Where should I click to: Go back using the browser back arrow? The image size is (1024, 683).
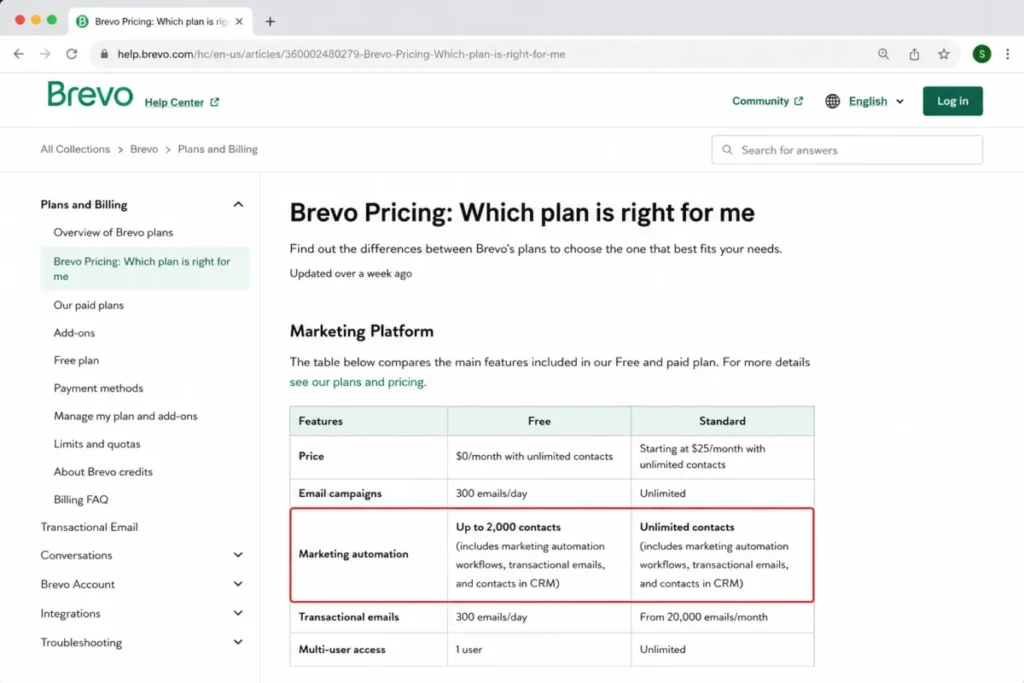pos(19,54)
